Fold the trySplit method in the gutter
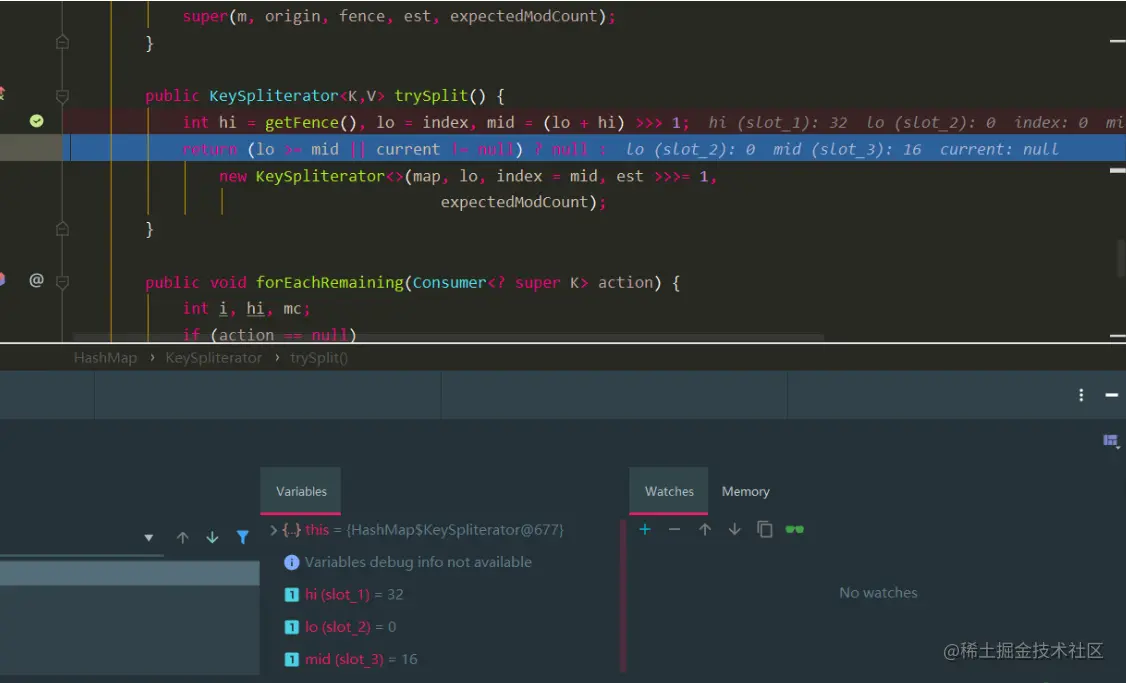Screen dimensions: 1126x683 (62, 96)
